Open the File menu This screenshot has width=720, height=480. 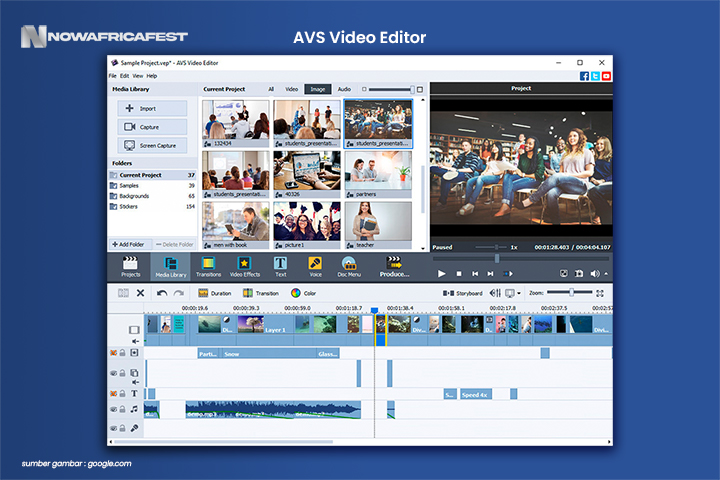pyautogui.click(x=112, y=76)
